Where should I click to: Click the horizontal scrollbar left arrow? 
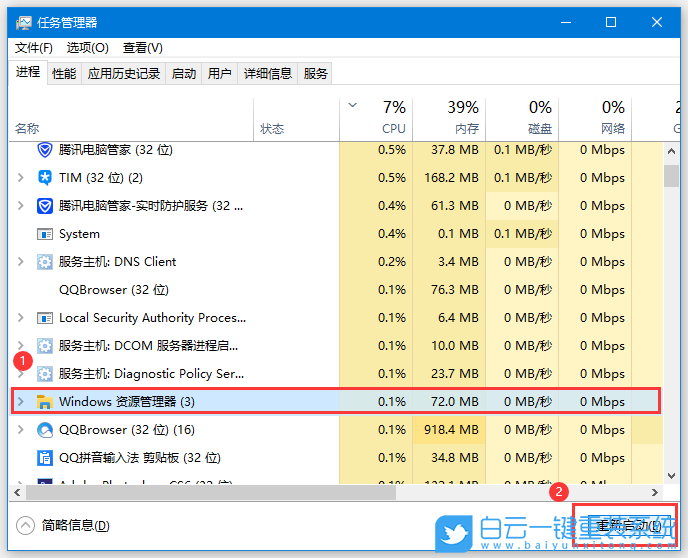pyautogui.click(x=17, y=492)
